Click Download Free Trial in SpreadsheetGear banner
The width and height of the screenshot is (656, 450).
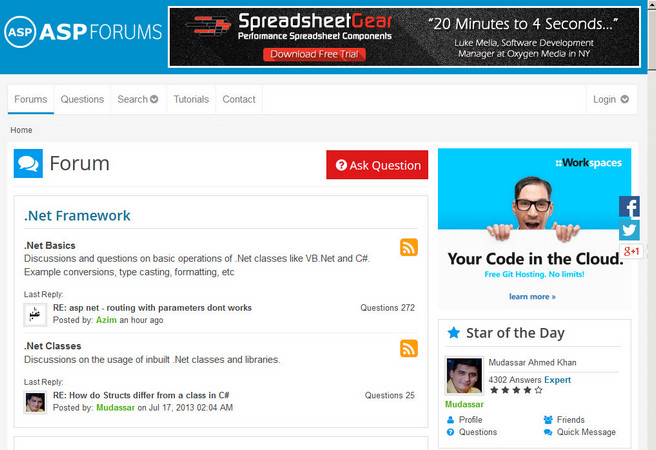(x=314, y=54)
